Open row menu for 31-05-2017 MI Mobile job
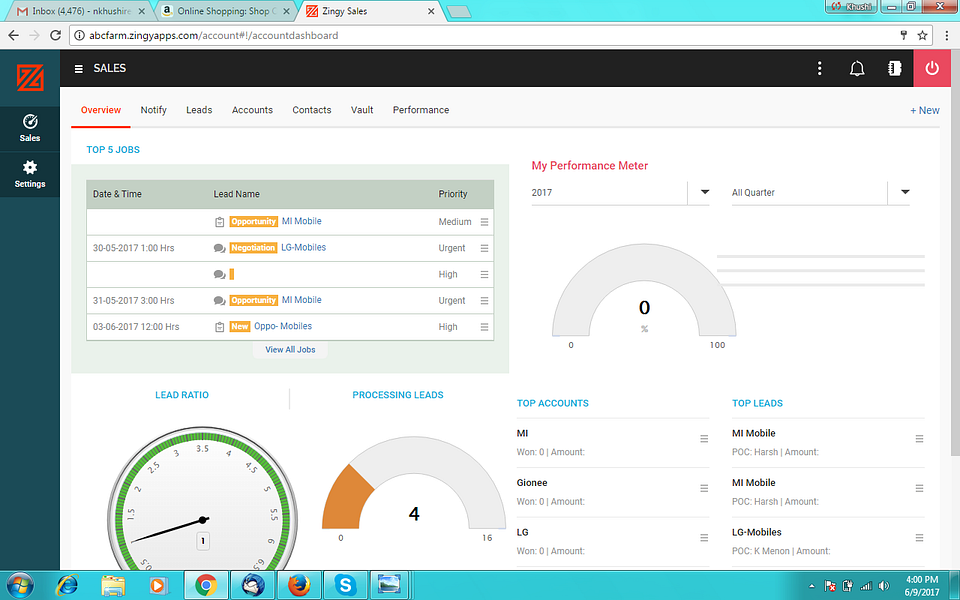Viewport: 960px width, 600px height. [x=484, y=301]
